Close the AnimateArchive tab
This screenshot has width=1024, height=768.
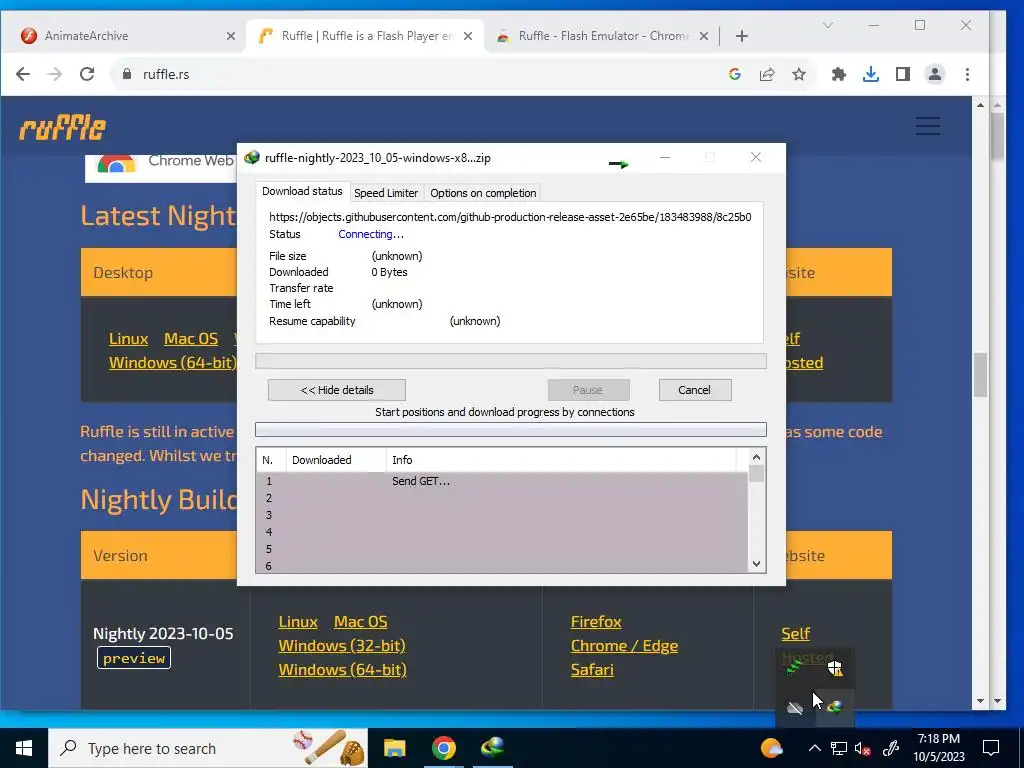pos(231,36)
